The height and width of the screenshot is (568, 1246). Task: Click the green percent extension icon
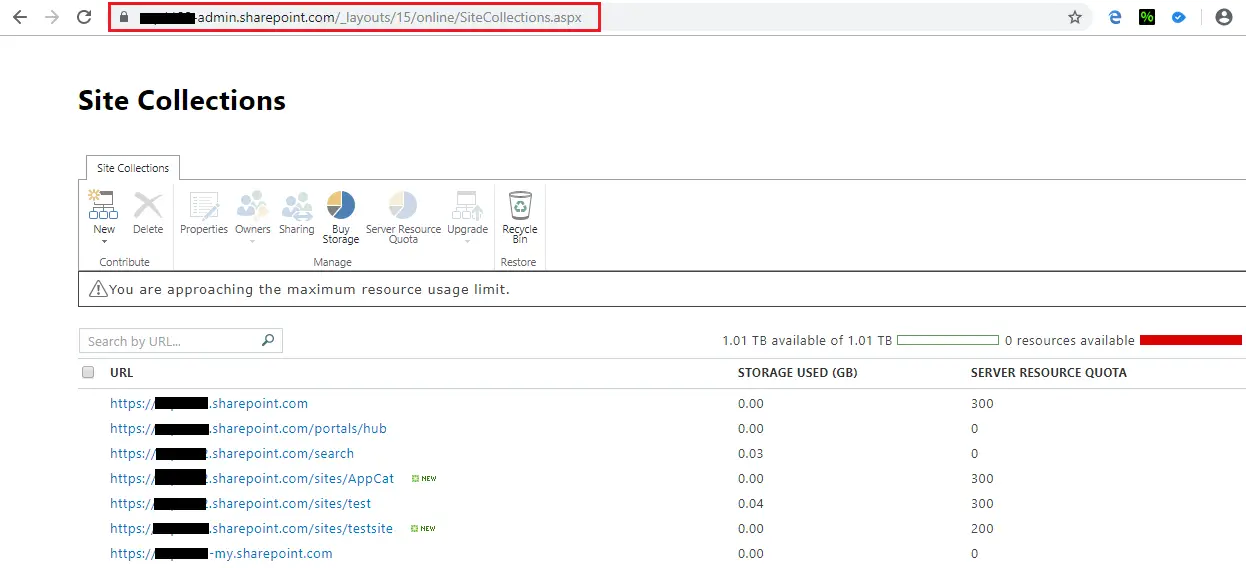point(1147,17)
